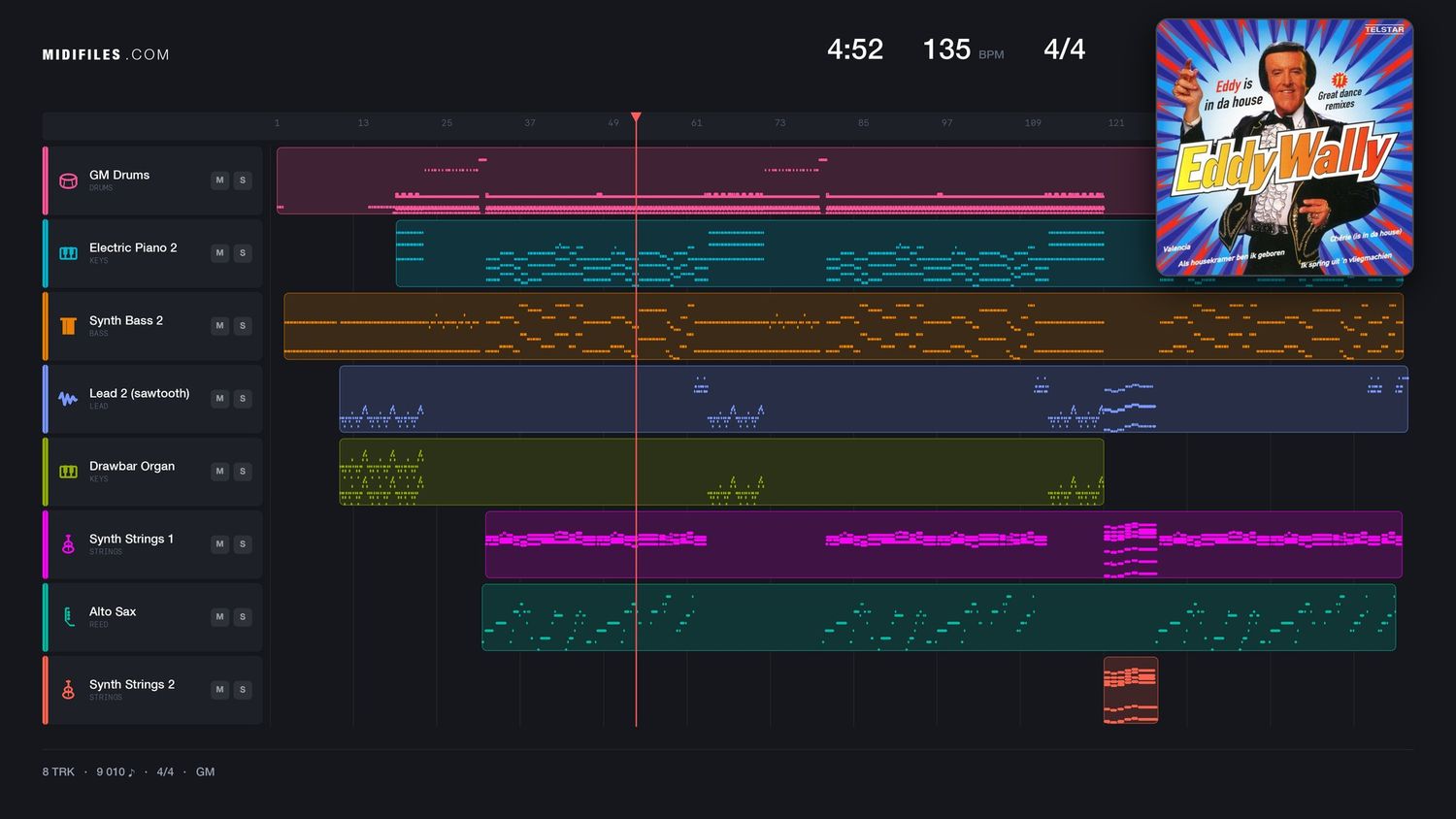Viewport: 1456px width, 819px height.
Task: Mute the Synth Bass 2 track
Action: tap(219, 326)
